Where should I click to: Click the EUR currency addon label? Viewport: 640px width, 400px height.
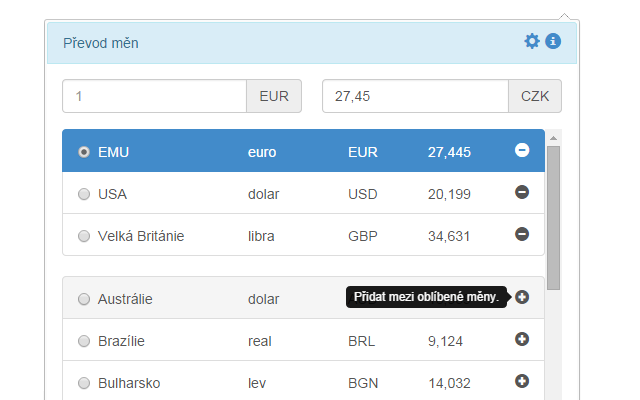pos(274,96)
